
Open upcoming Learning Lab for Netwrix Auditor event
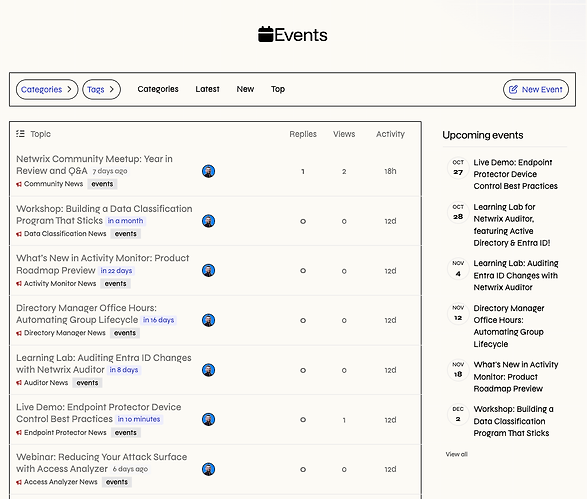coord(511,225)
